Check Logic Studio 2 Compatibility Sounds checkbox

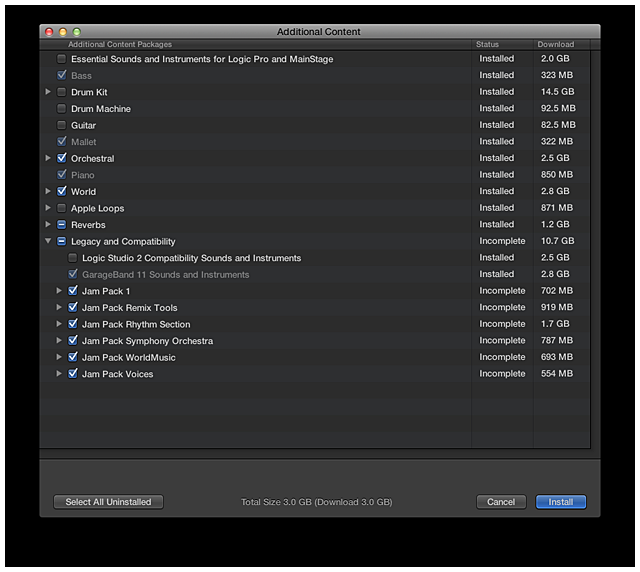(x=72, y=258)
